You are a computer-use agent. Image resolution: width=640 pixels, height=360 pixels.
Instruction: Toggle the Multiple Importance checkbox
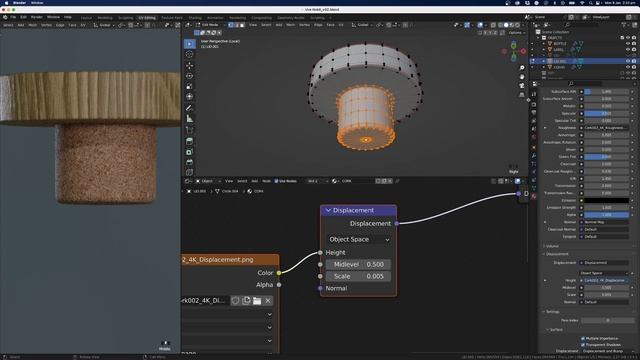pyautogui.click(x=583, y=338)
